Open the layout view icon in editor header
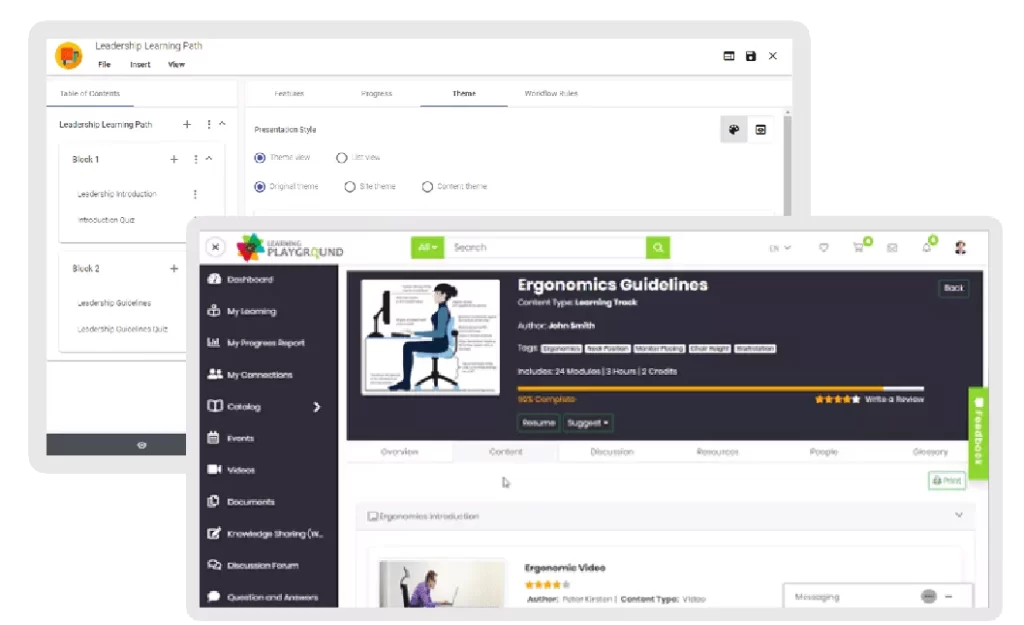This screenshot has height=625, width=1024. (x=729, y=56)
